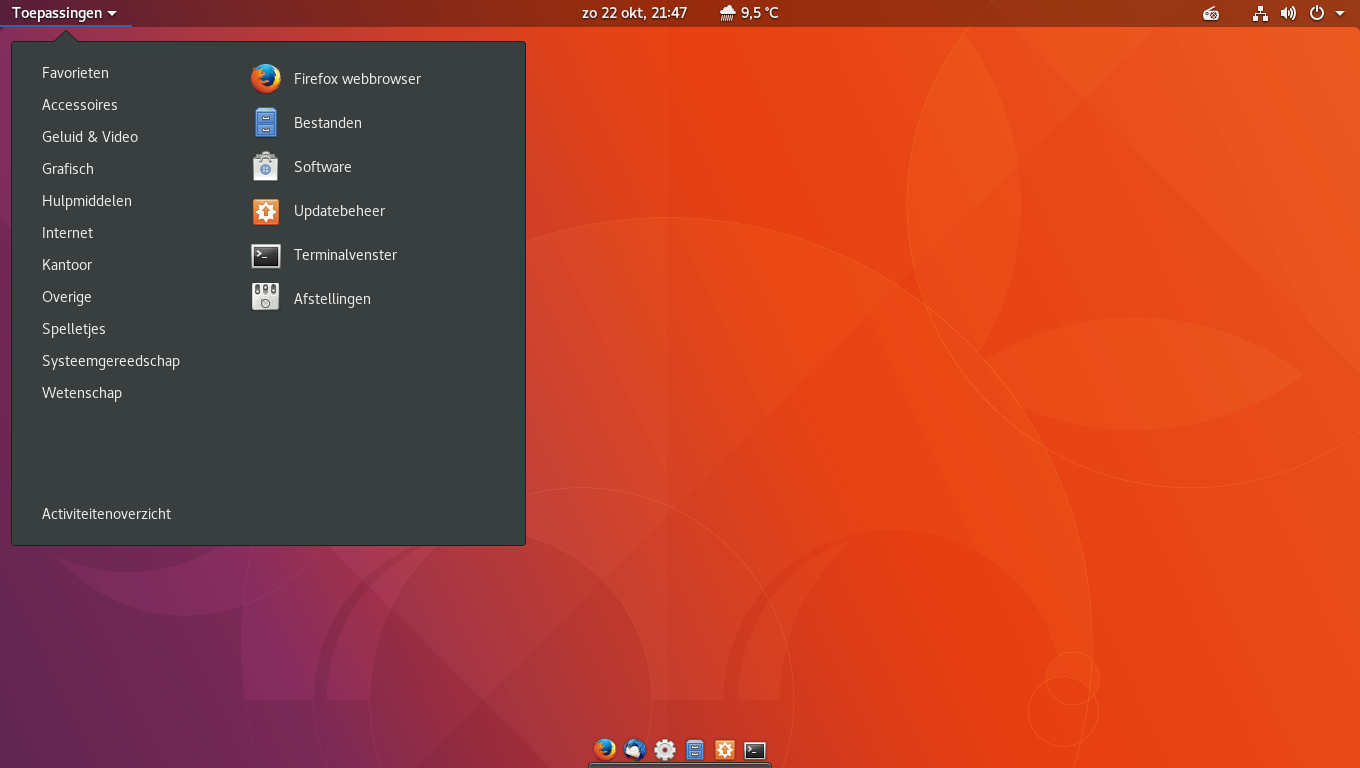Expand the system menu arrow beside power icon
The height and width of the screenshot is (768, 1360).
pos(1340,14)
